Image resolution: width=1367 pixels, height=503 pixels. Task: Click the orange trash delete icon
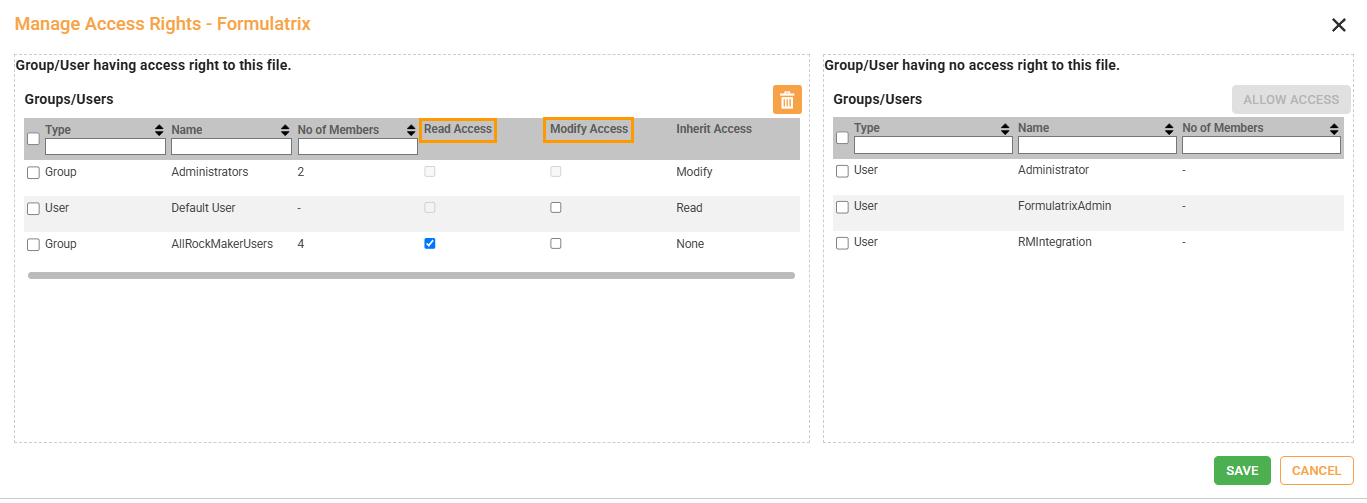pos(787,100)
